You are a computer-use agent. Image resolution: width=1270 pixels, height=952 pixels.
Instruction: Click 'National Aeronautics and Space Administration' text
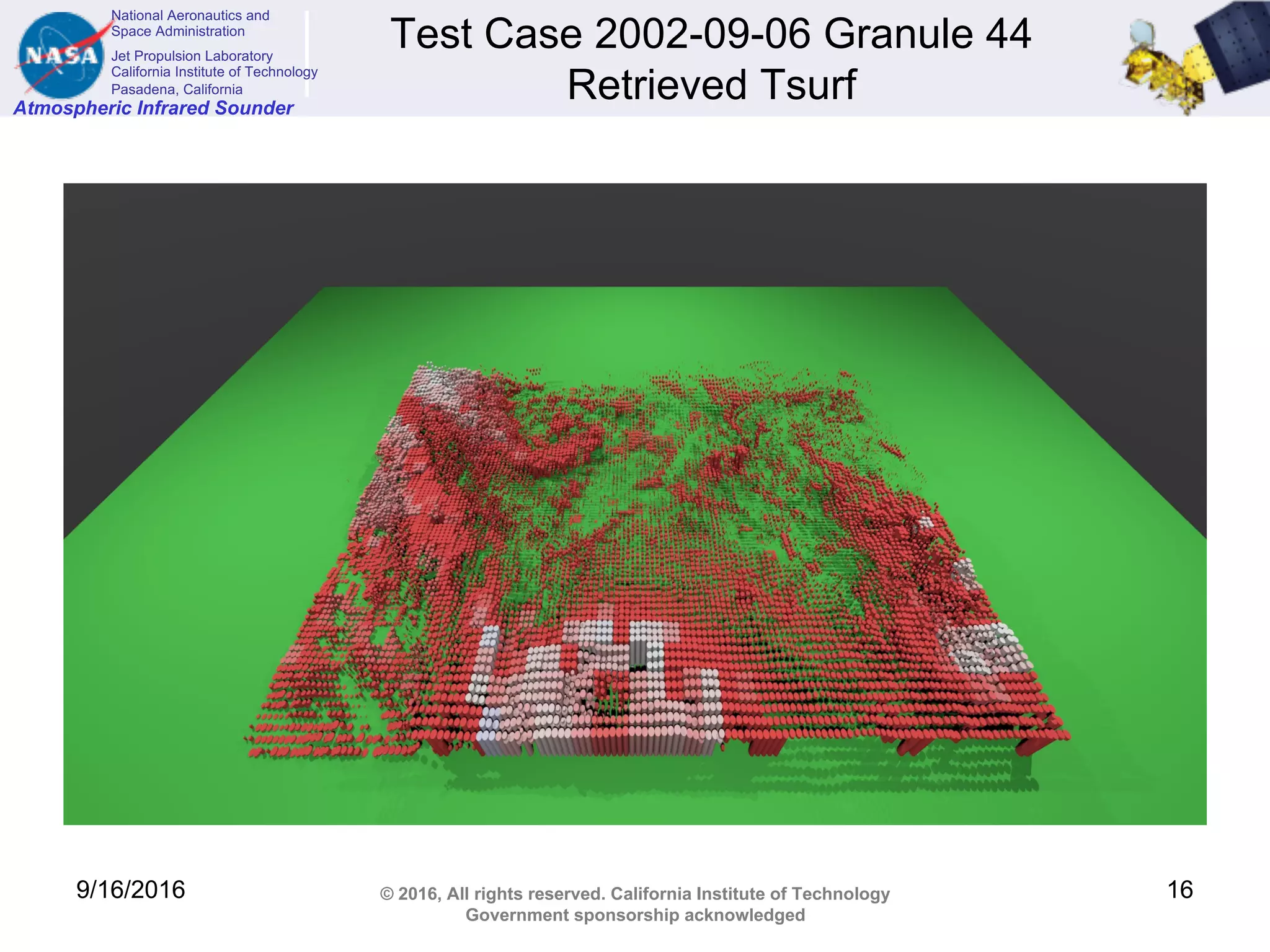coord(190,24)
